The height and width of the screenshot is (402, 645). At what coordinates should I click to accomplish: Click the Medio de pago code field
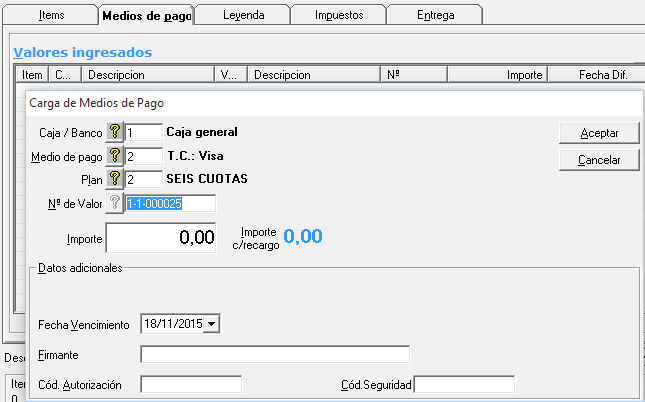144,156
